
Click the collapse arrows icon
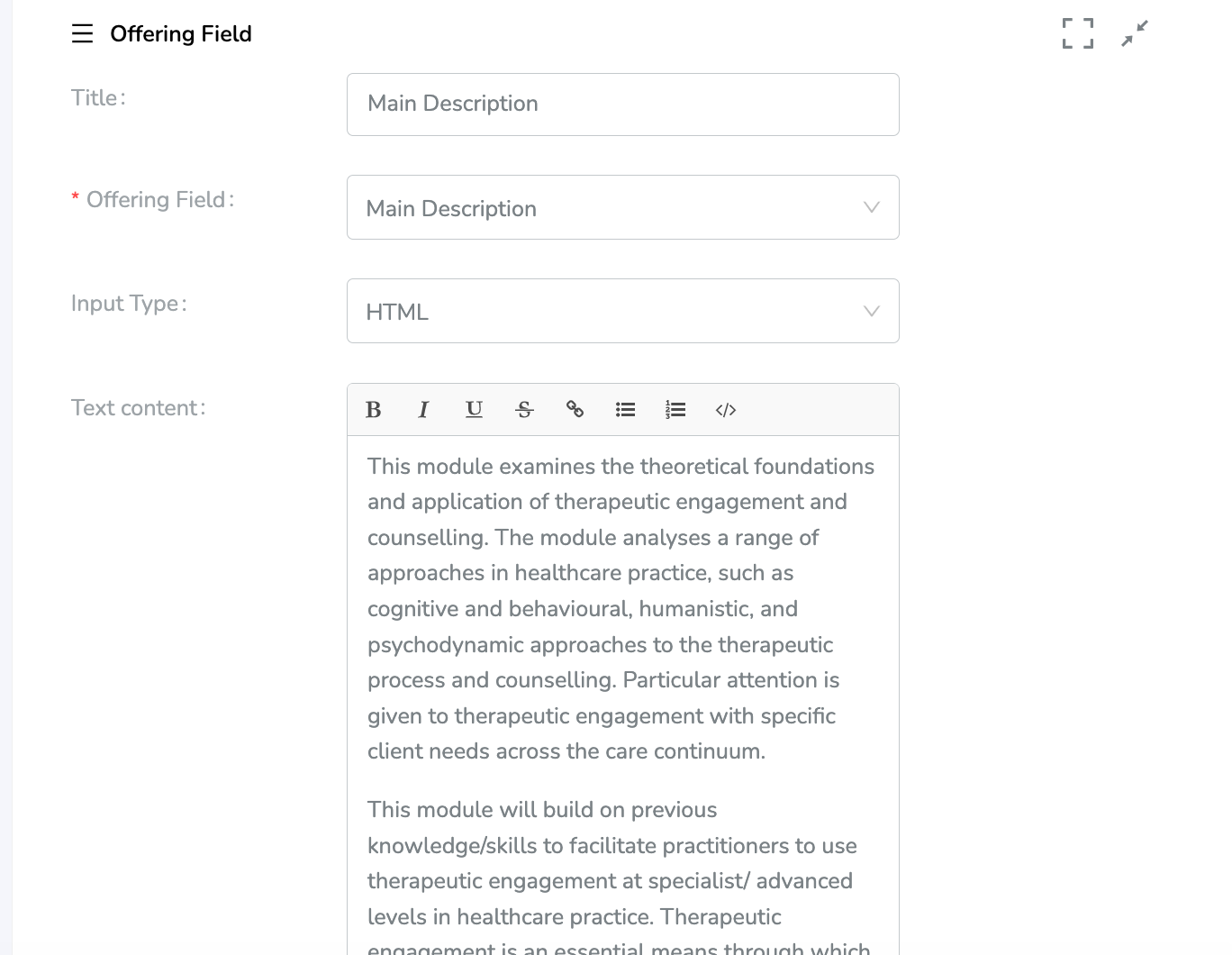(x=1134, y=33)
